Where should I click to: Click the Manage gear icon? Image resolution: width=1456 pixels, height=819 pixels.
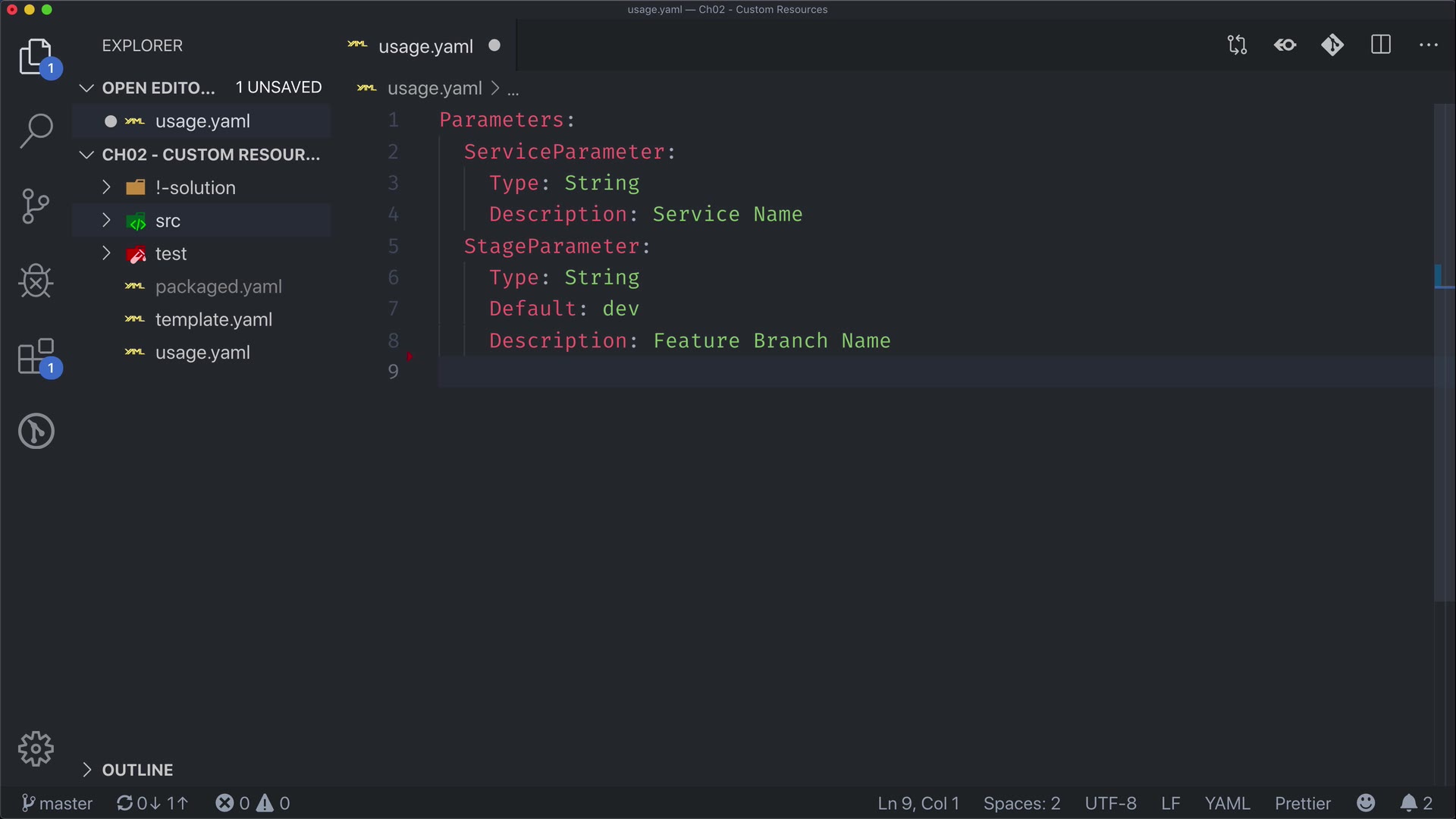click(x=36, y=749)
